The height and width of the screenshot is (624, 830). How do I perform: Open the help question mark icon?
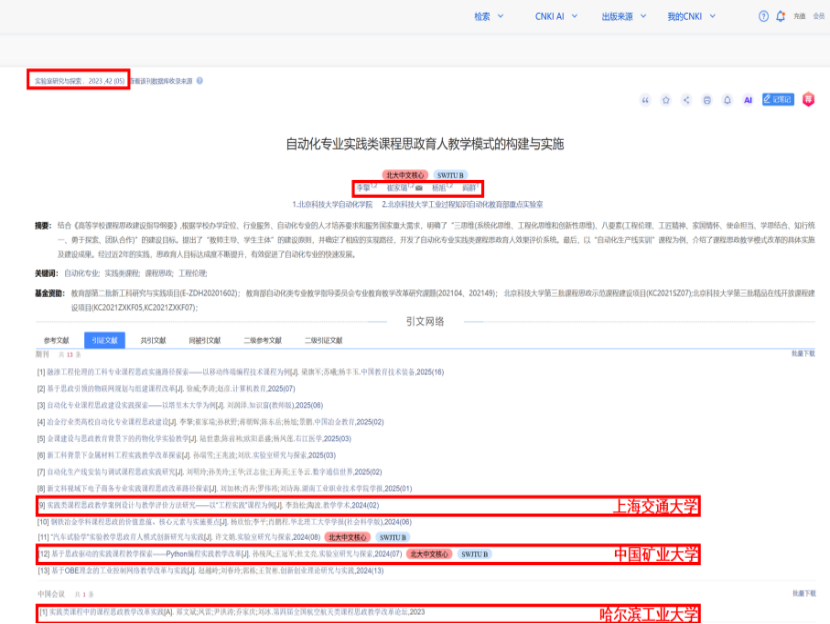point(763,16)
